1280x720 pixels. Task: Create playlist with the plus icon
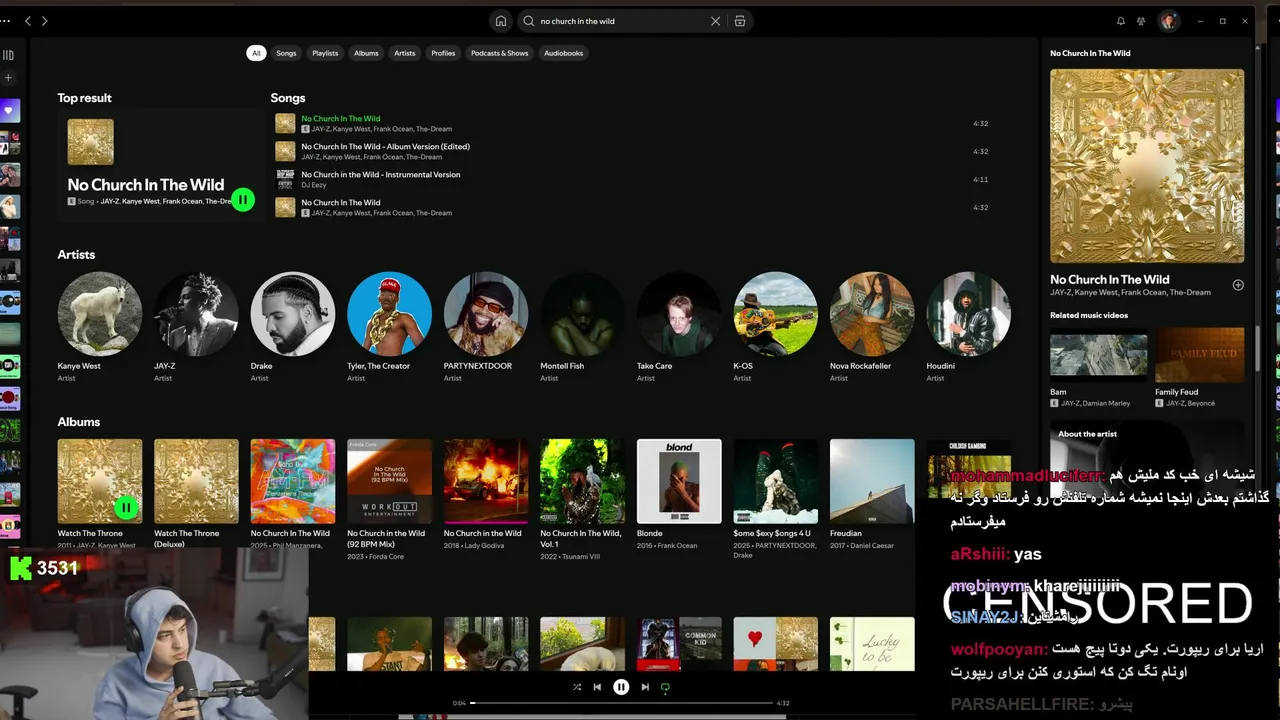click(x=8, y=78)
